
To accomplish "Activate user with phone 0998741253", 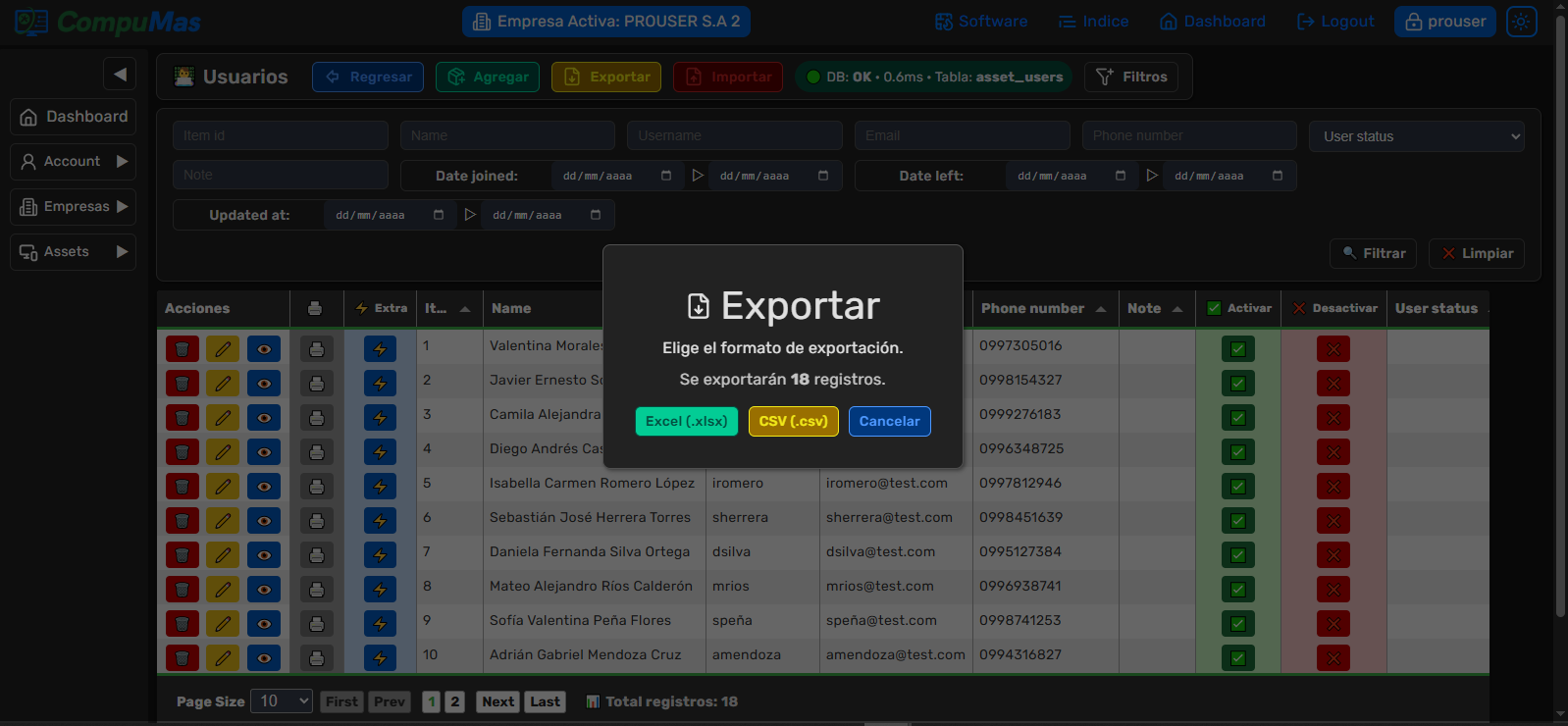I will point(1238,624).
